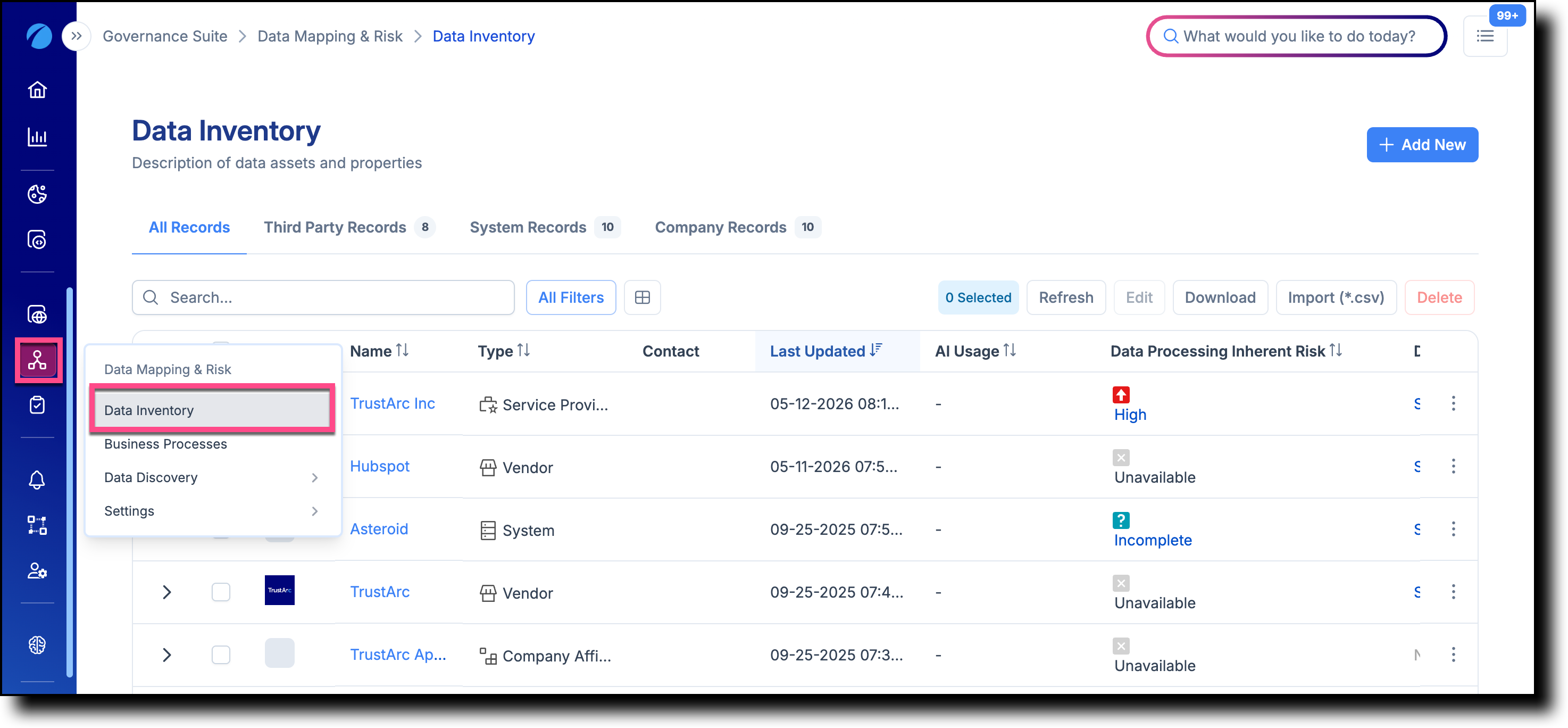Viewport: 1568px width, 728px height.
Task: Open the Home icon in sidebar
Action: pos(37,89)
